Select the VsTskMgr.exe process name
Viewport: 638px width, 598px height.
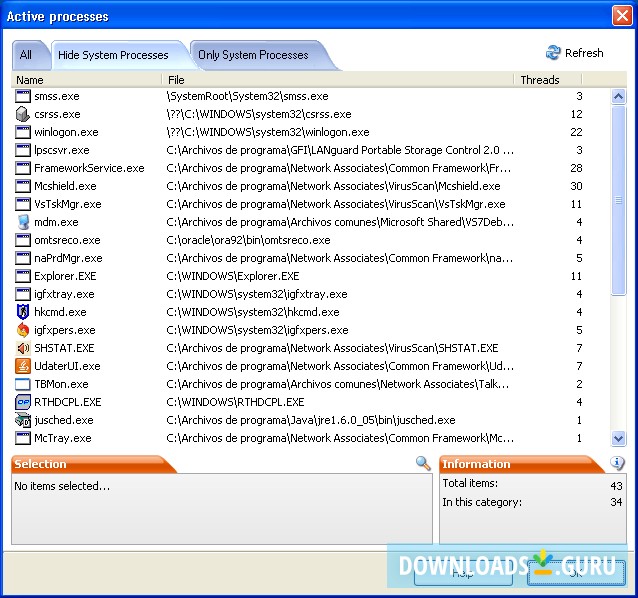68,204
